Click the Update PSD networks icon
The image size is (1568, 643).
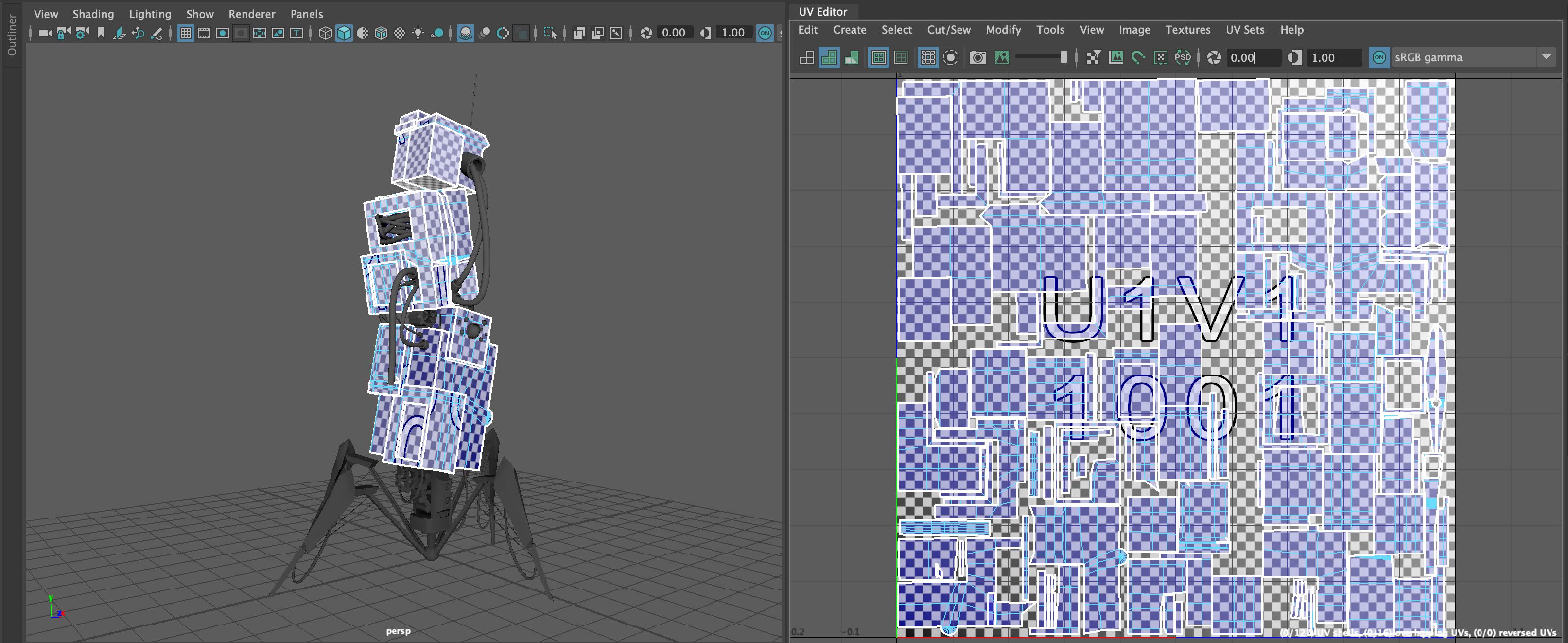pos(1183,58)
